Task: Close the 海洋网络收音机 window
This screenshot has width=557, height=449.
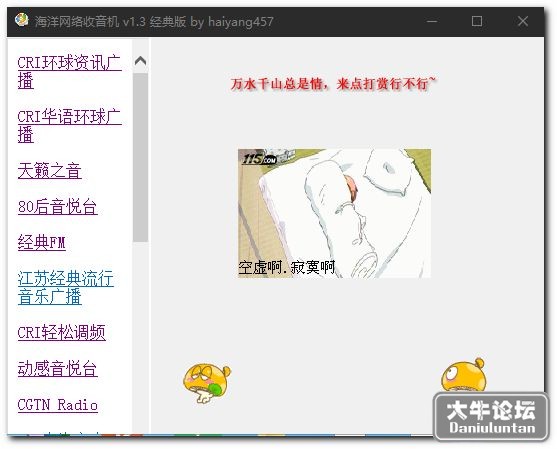Action: point(523,21)
